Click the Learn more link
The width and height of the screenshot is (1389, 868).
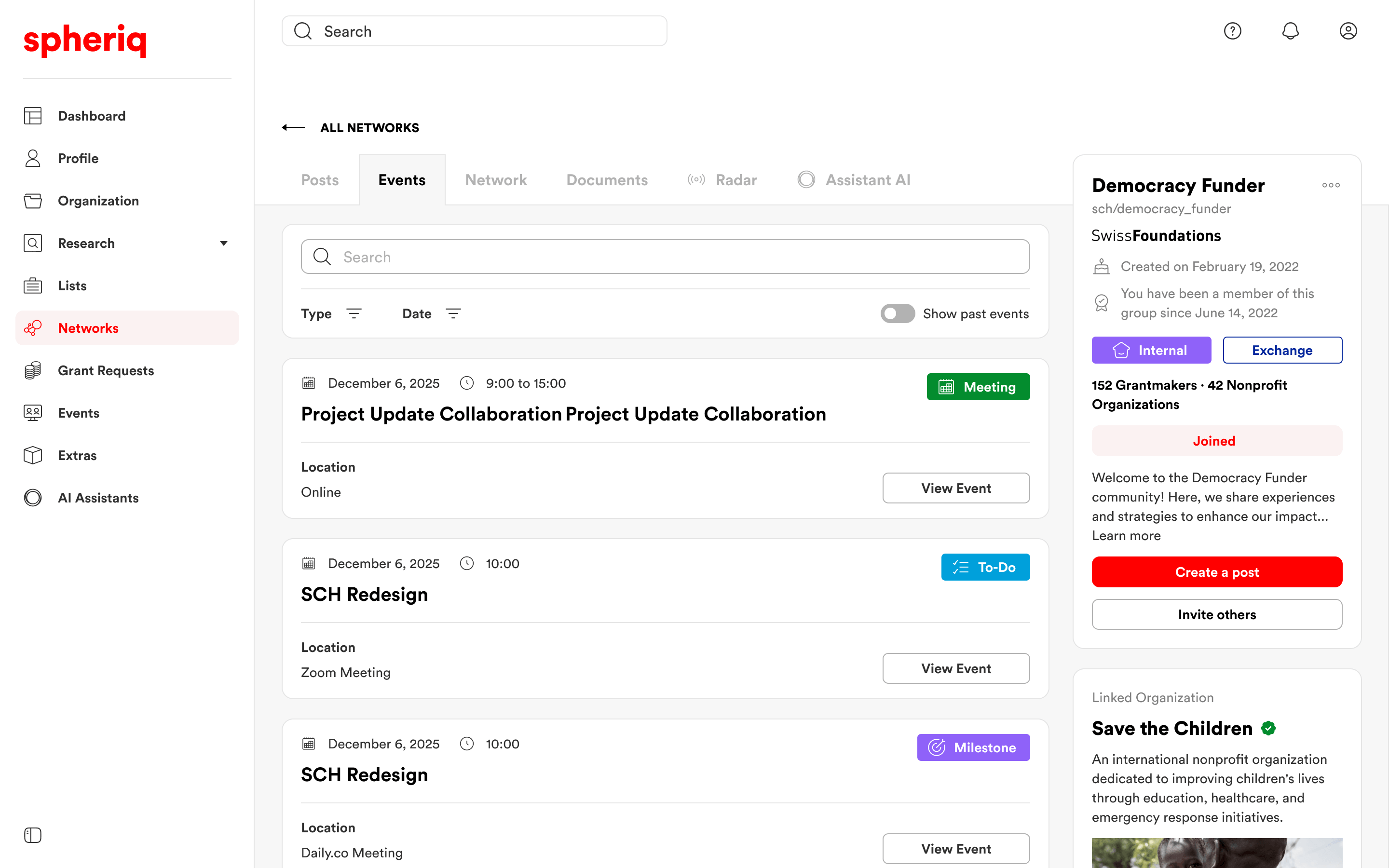point(1126,536)
